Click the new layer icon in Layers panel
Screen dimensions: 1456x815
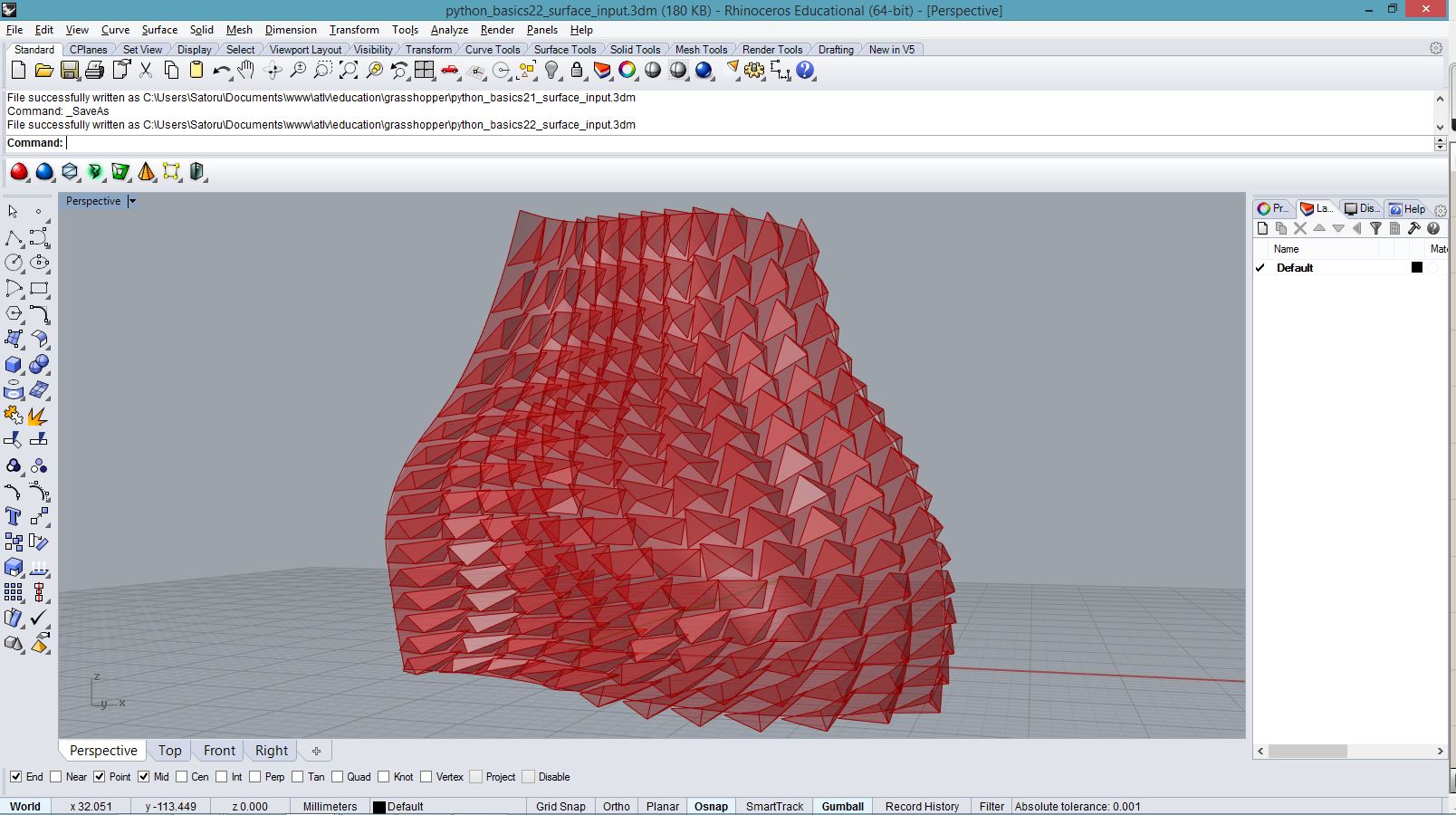(1262, 229)
